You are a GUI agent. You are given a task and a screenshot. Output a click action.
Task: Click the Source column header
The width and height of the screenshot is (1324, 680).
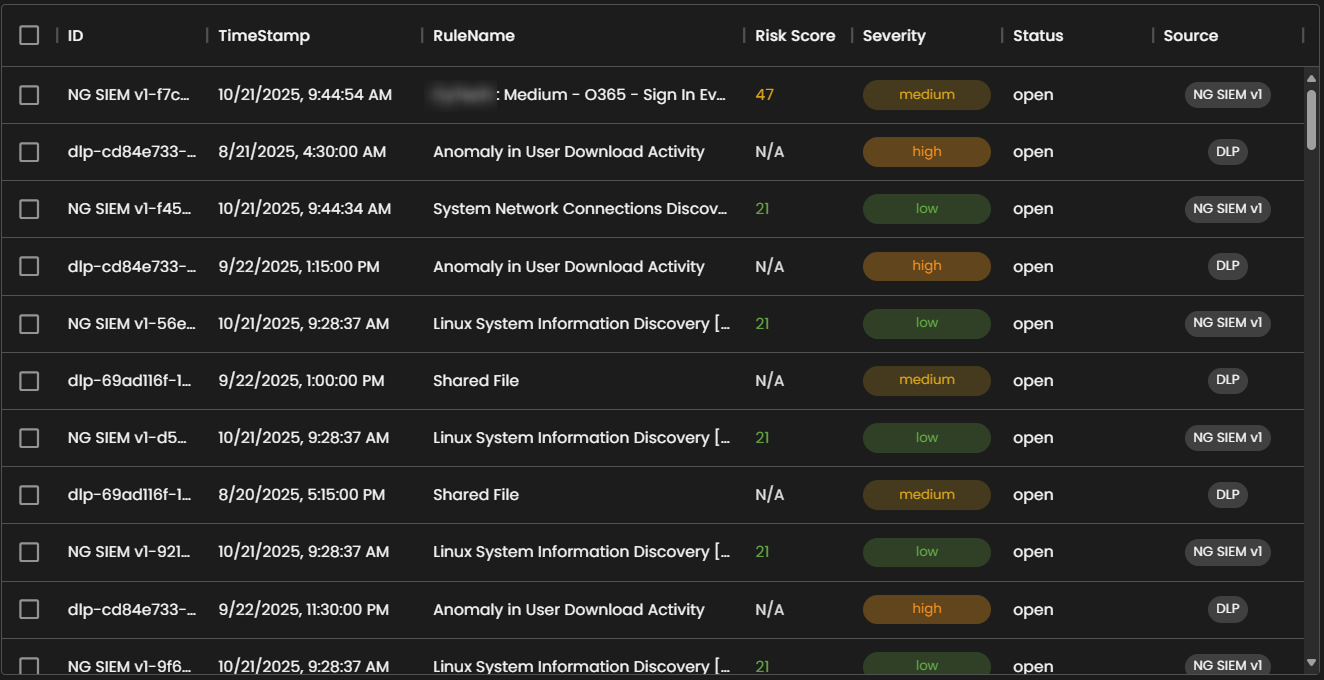click(x=1190, y=35)
